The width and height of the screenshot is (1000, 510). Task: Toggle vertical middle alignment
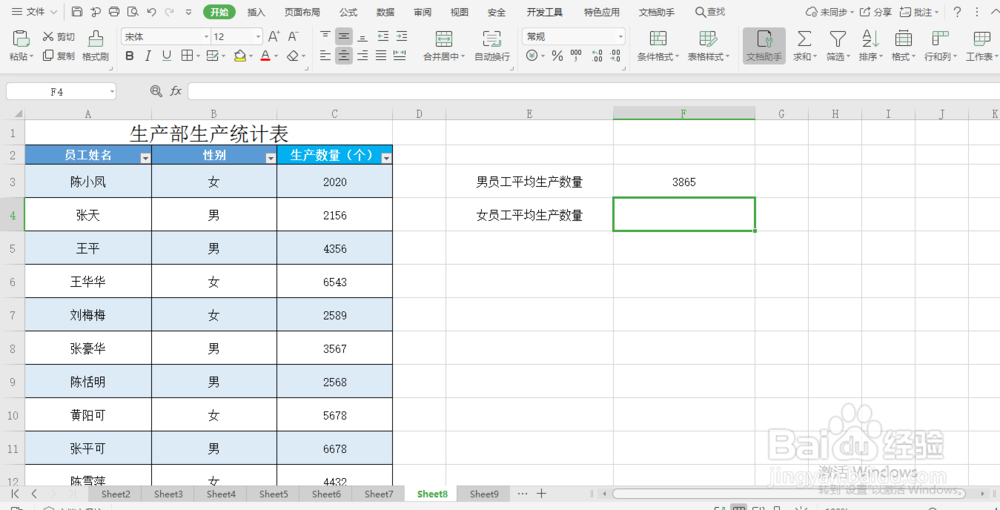[x=344, y=37]
